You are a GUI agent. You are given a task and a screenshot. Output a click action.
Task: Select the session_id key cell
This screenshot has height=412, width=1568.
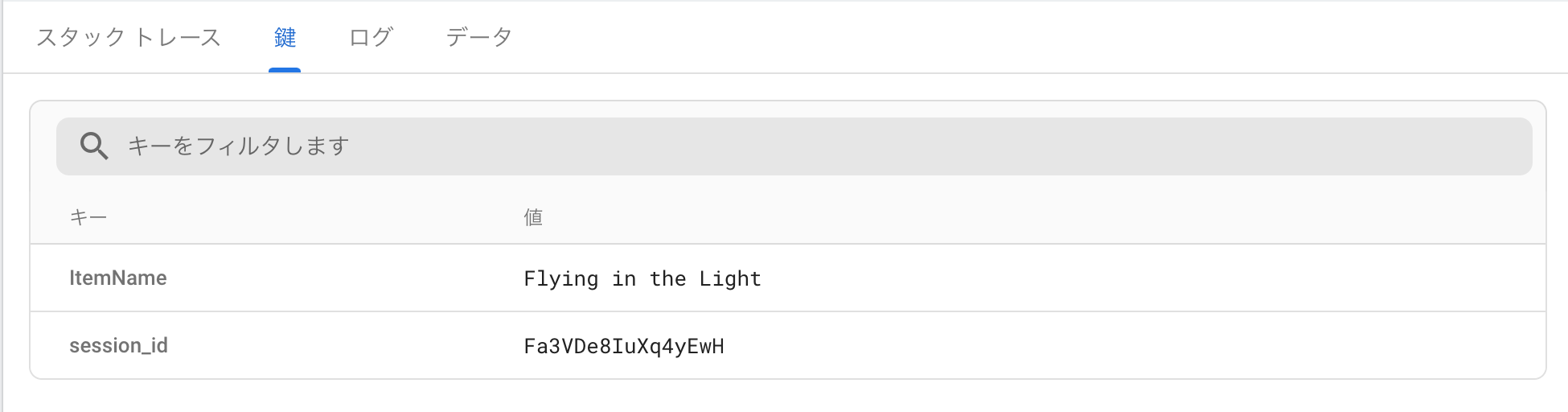tap(119, 346)
